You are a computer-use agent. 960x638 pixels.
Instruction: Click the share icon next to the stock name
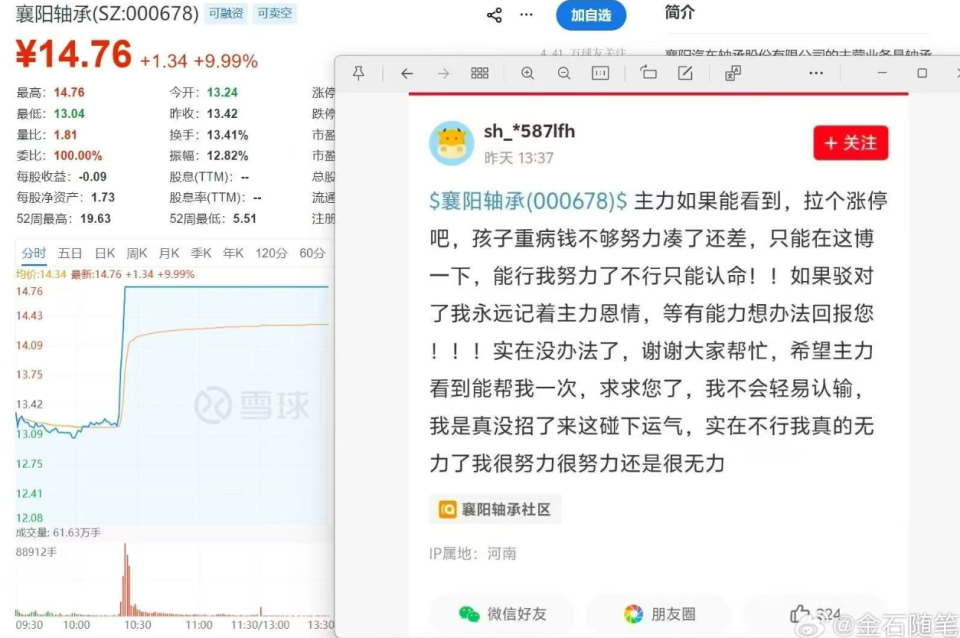tap(492, 14)
